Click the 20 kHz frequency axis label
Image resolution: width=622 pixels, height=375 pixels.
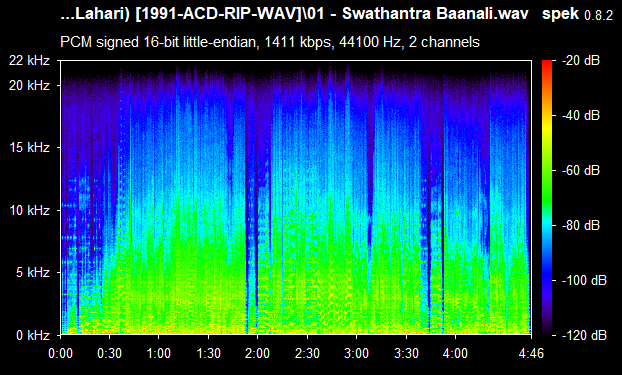pos(30,85)
